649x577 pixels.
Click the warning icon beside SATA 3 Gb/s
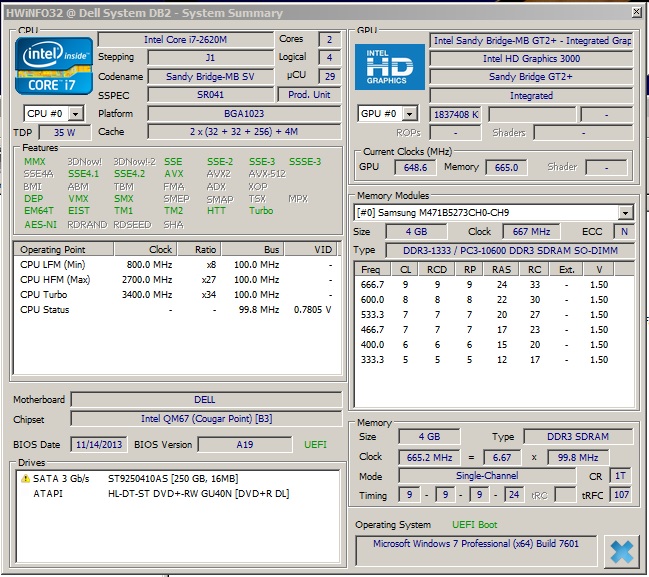point(25,478)
